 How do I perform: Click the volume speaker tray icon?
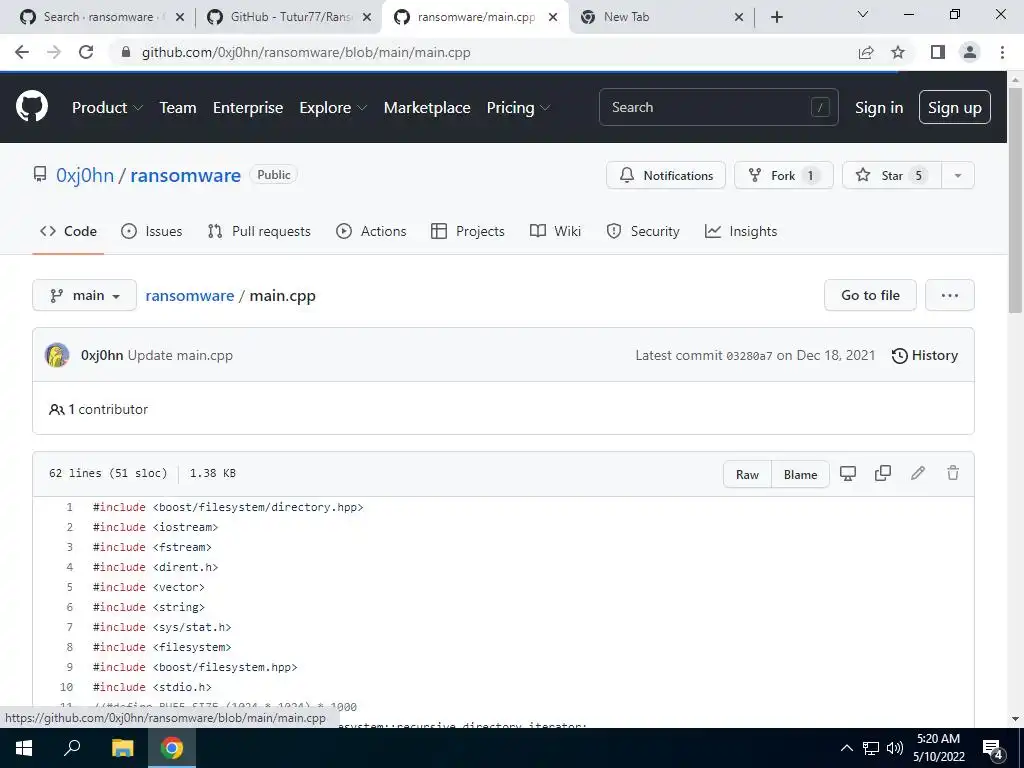click(x=895, y=748)
